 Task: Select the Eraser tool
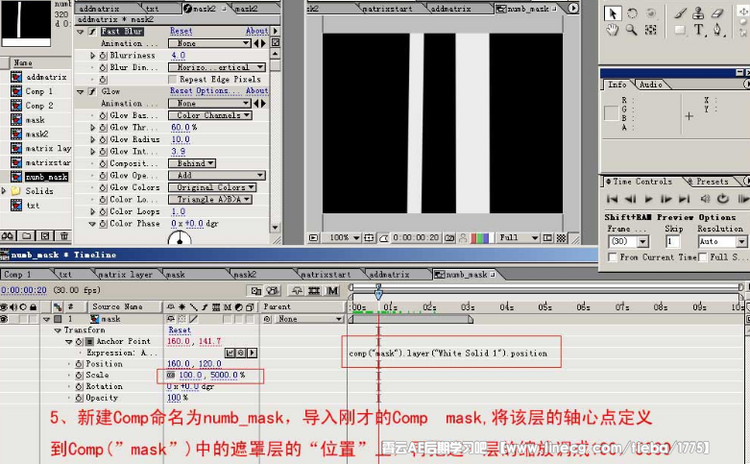pyautogui.click(x=717, y=13)
